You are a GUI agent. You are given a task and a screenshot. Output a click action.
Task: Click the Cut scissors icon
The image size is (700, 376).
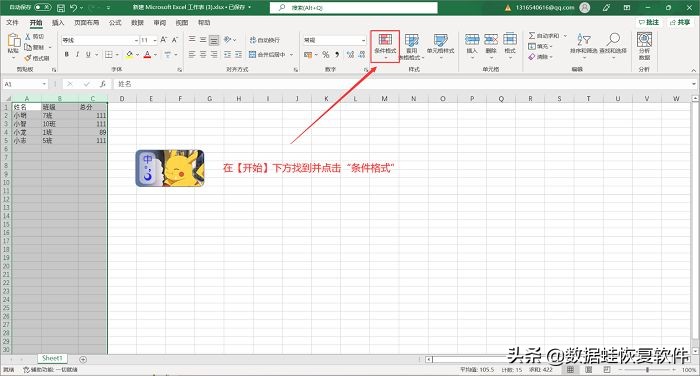pyautogui.click(x=28, y=36)
